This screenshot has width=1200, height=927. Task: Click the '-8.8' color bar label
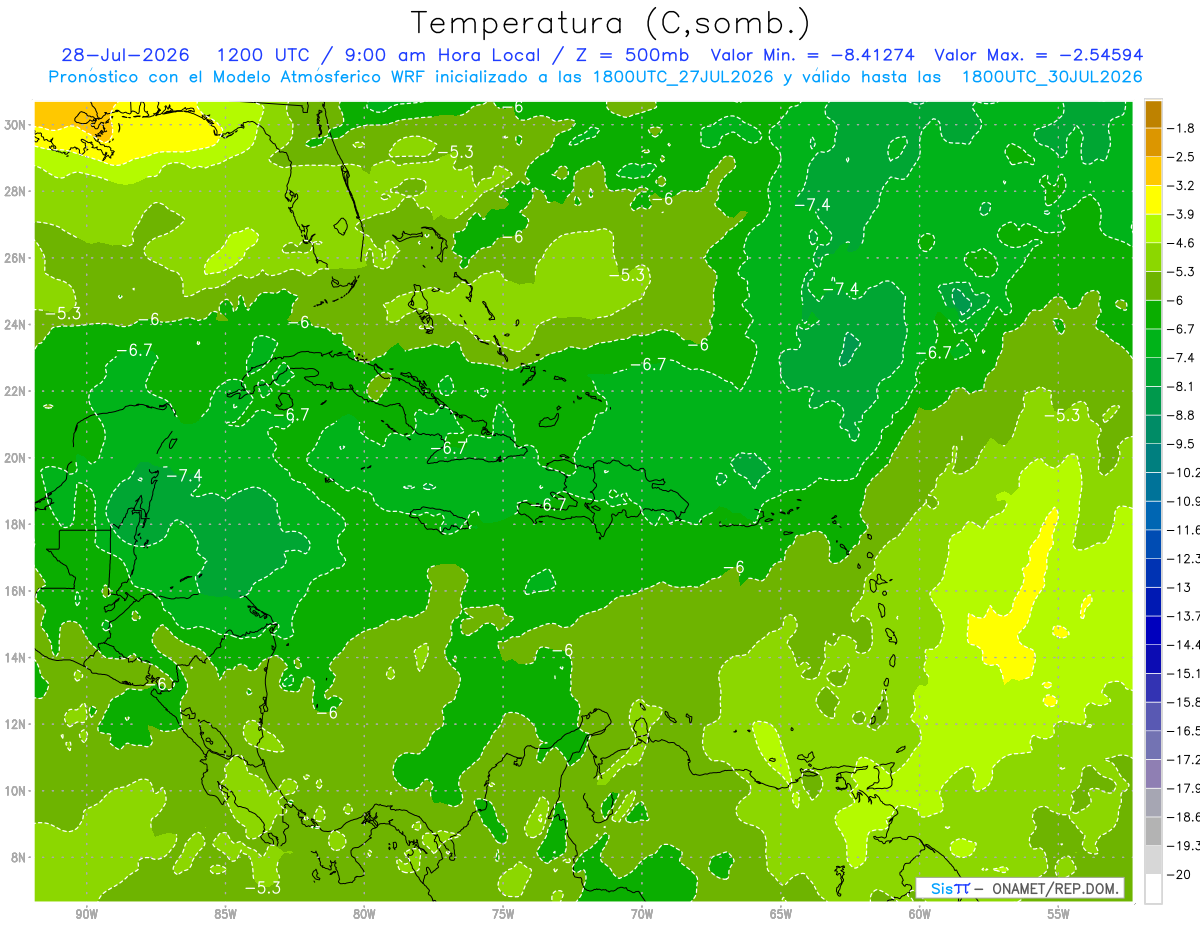pyautogui.click(x=1182, y=415)
